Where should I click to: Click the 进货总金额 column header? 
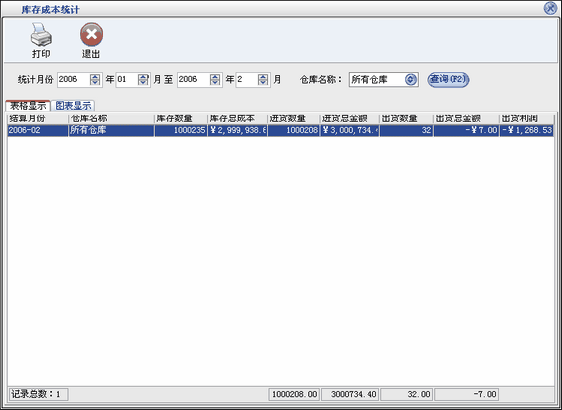tap(349, 119)
